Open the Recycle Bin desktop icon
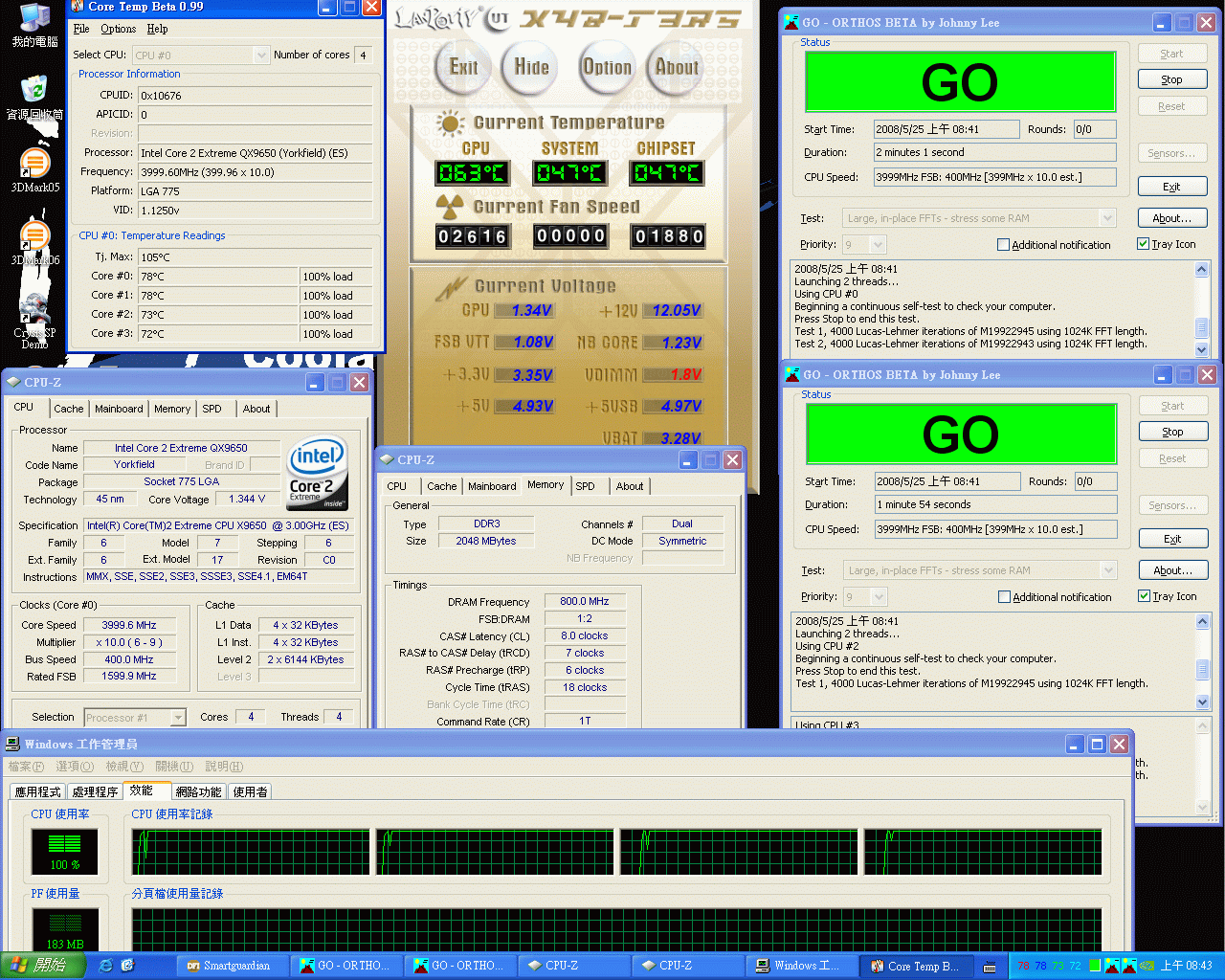The width and height of the screenshot is (1225, 980). click(x=34, y=98)
